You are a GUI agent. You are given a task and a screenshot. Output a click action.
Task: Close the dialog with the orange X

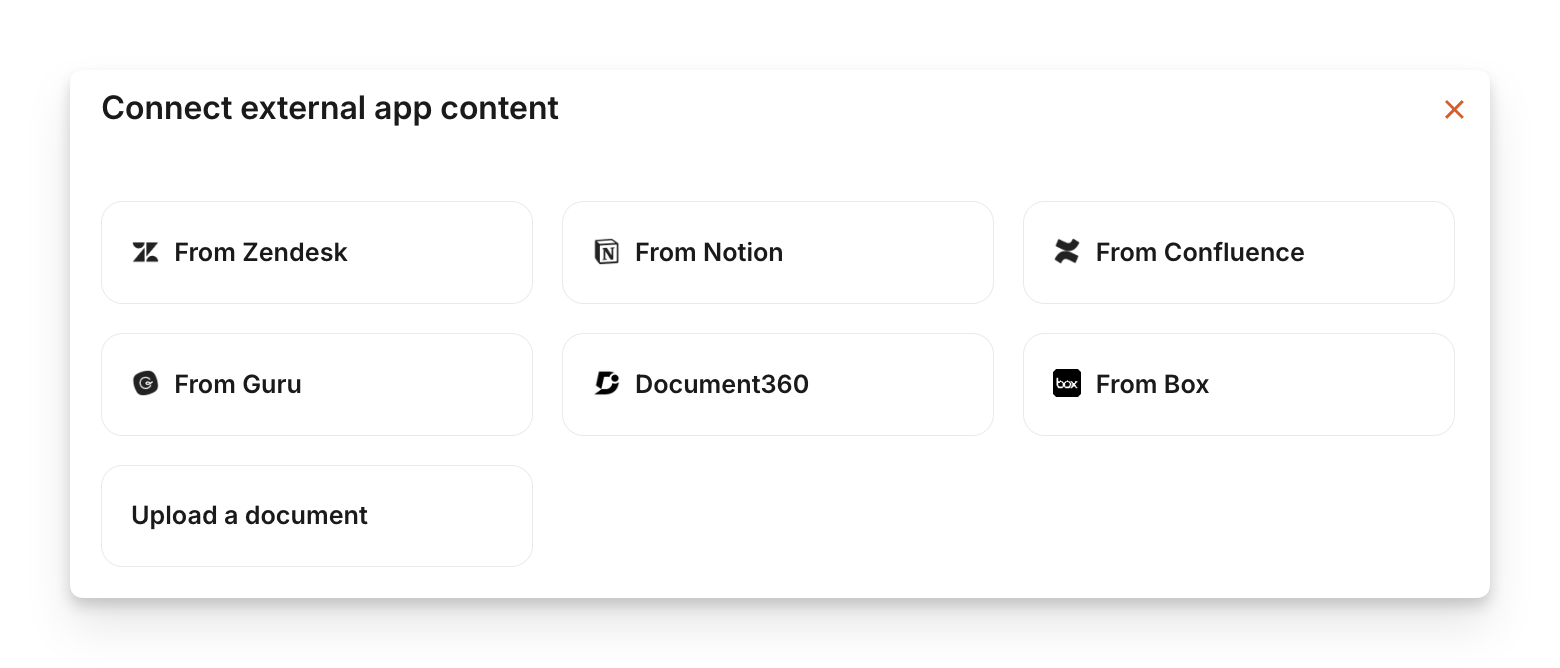(1454, 110)
